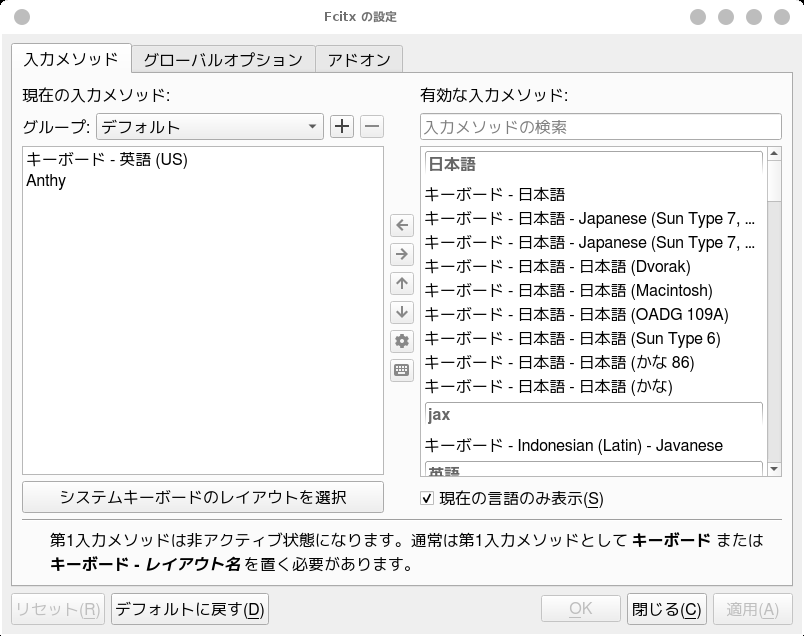804x636 pixels.
Task: Open input method configuration gear icon
Action: coord(402,341)
